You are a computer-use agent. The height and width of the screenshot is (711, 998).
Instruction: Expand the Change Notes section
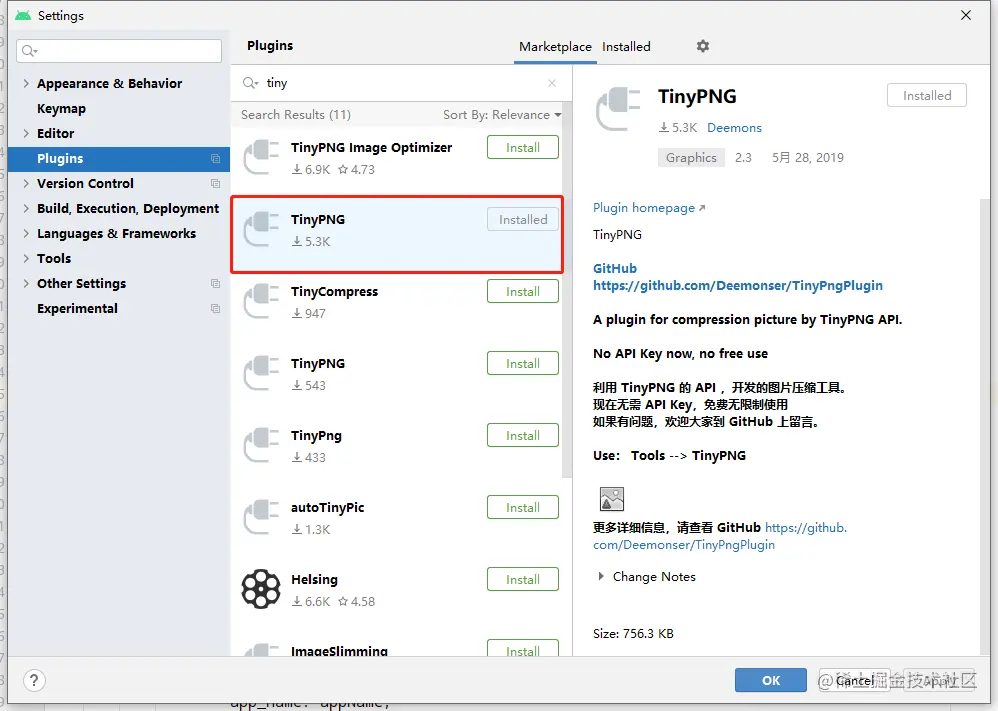(601, 576)
